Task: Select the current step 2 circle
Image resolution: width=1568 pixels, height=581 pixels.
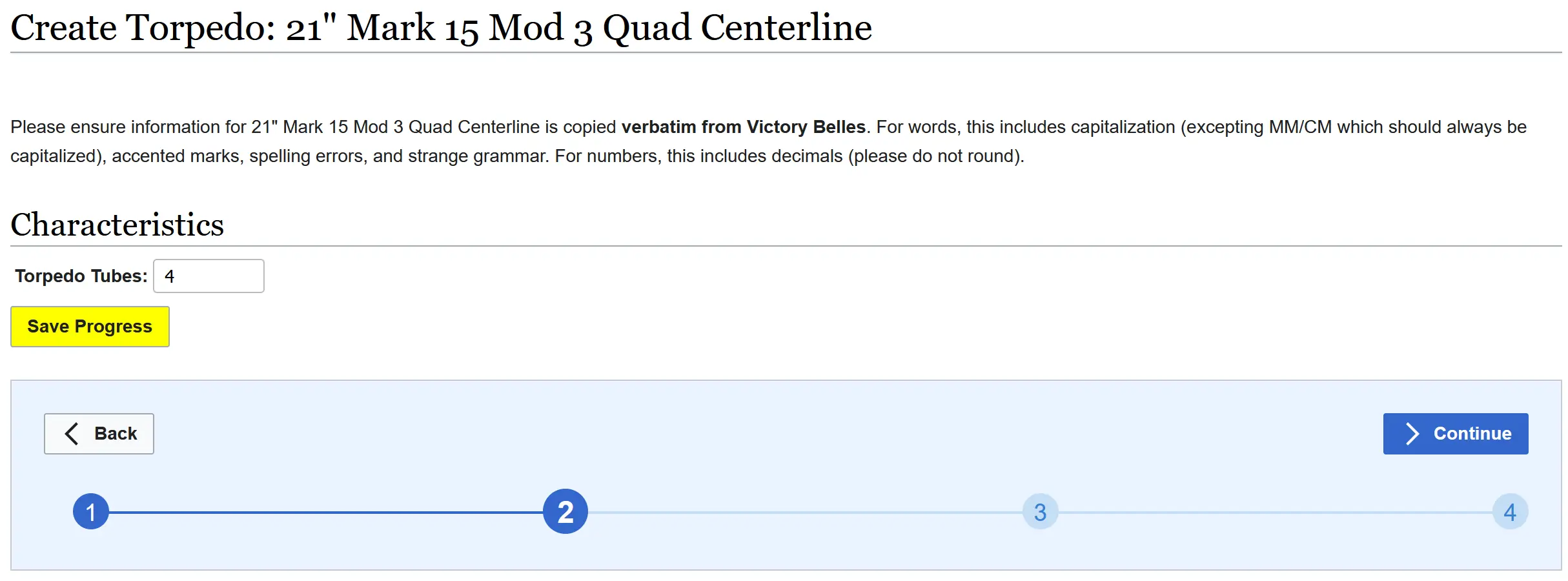Action: (565, 512)
